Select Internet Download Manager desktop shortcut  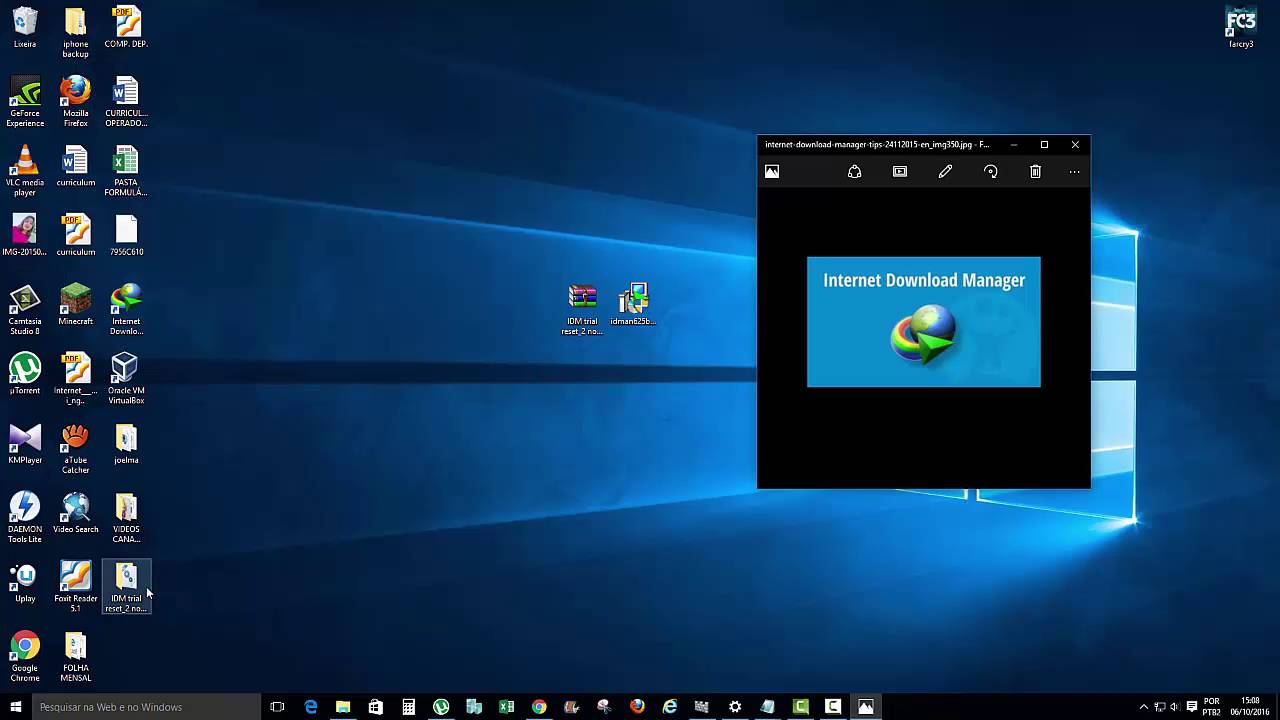point(126,310)
